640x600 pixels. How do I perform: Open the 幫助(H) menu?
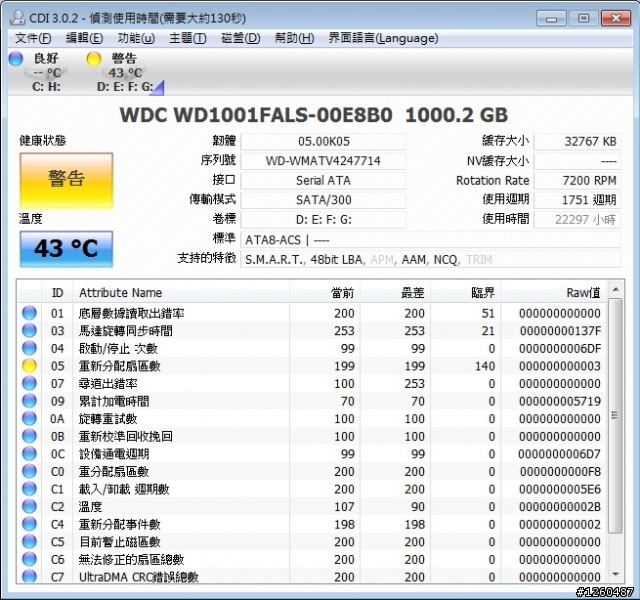tap(294, 38)
